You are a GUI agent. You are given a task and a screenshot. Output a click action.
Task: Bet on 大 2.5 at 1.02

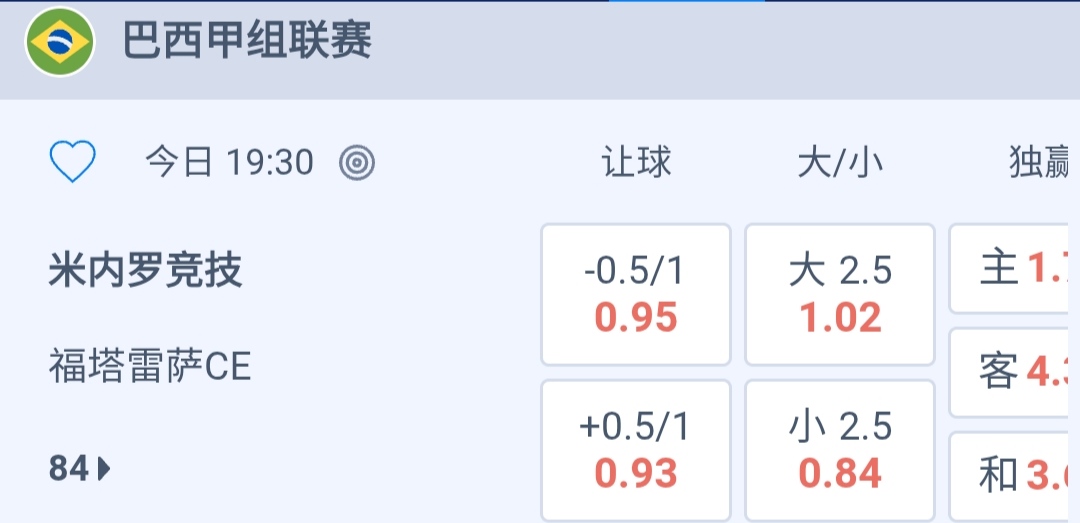tap(840, 295)
